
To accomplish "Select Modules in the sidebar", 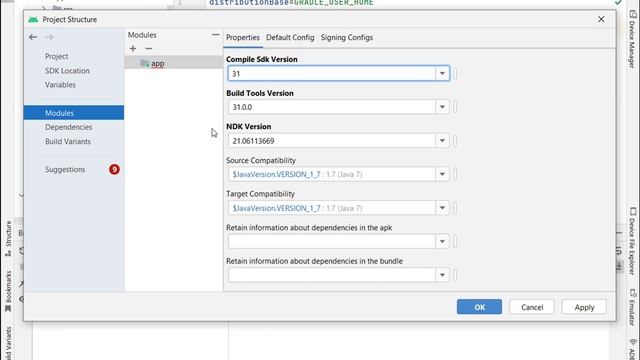I will point(74,113).
